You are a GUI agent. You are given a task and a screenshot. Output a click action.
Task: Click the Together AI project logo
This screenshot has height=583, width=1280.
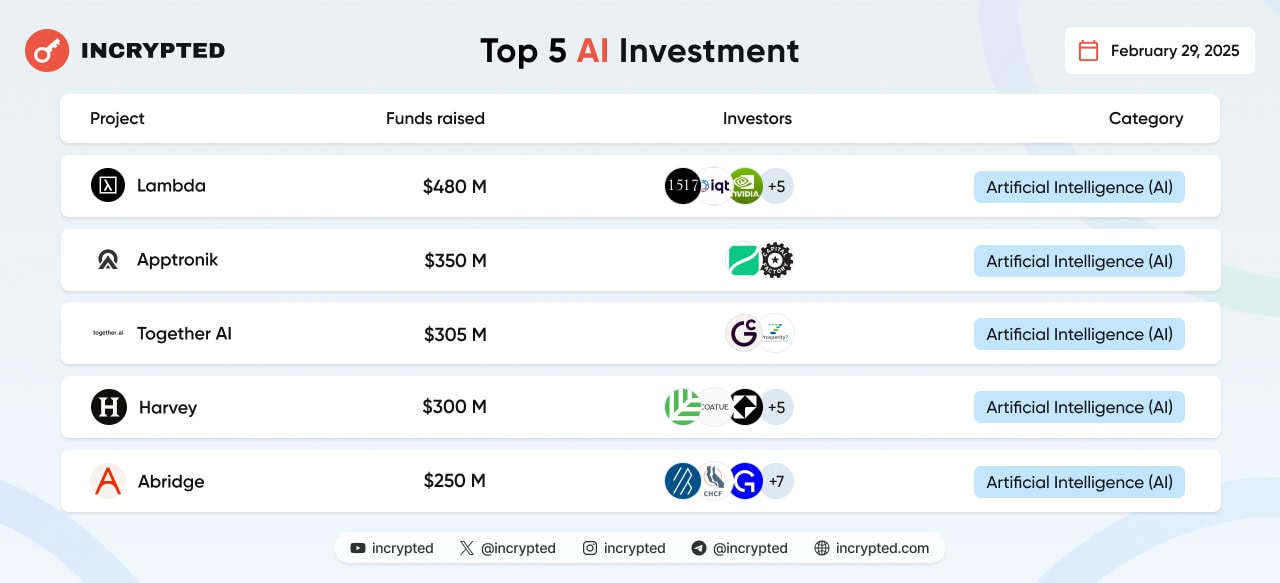108,333
